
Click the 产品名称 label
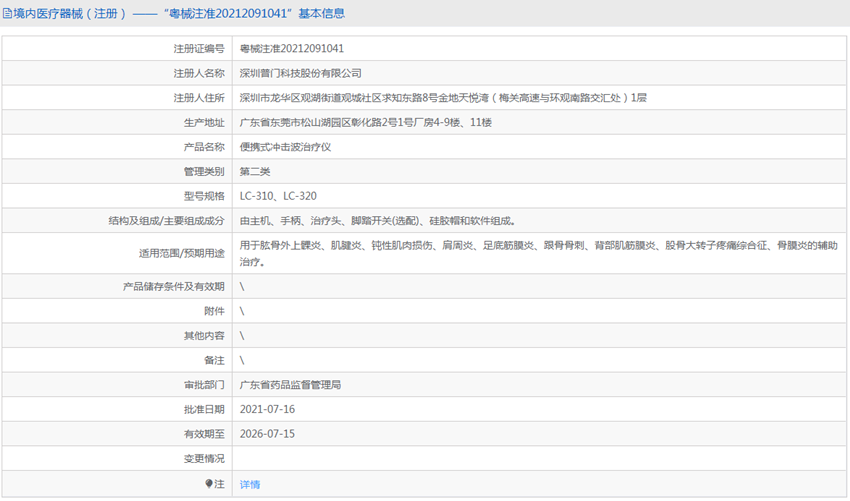(x=204, y=147)
